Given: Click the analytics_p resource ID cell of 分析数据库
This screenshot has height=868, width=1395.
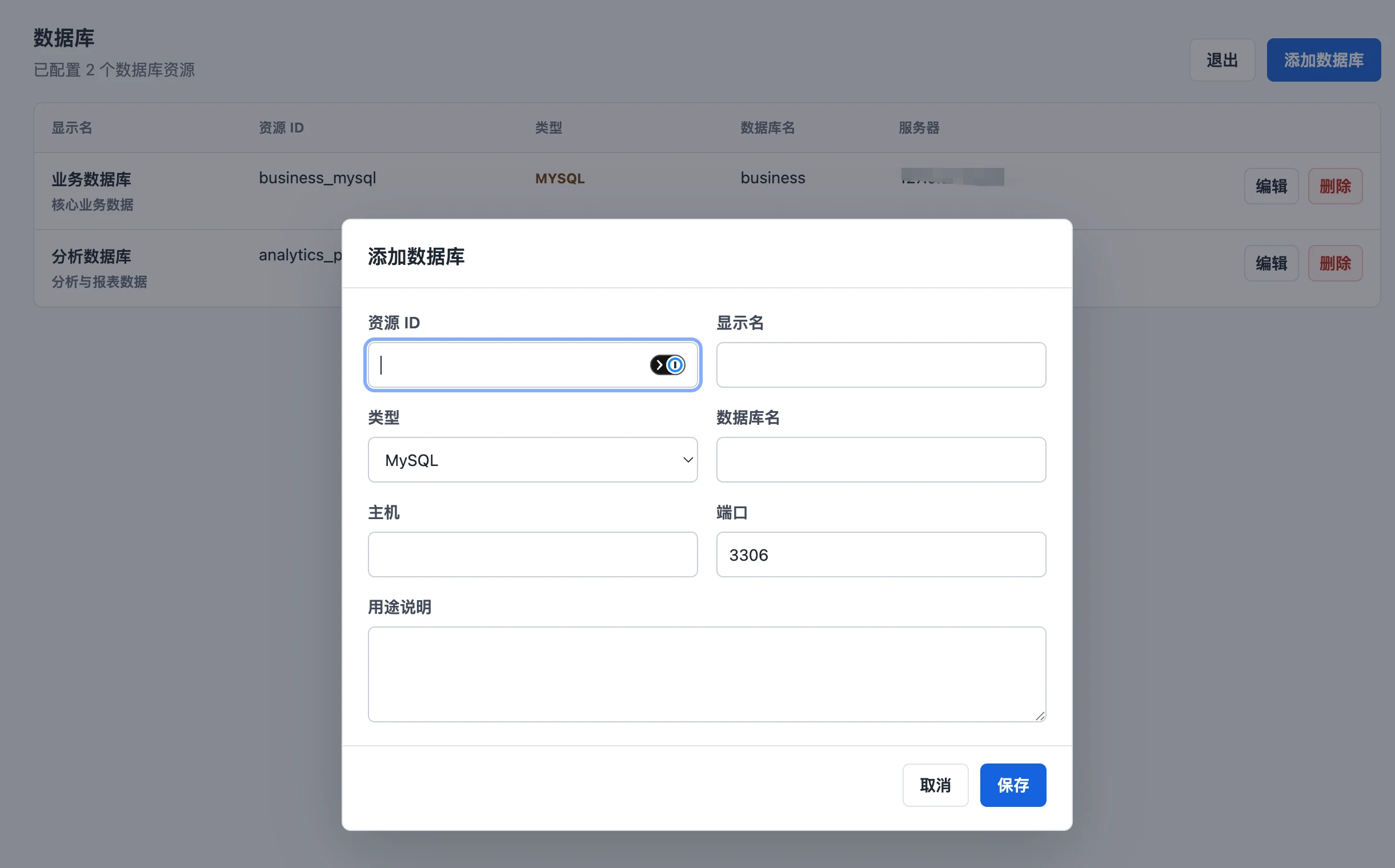Looking at the screenshot, I should 300,255.
